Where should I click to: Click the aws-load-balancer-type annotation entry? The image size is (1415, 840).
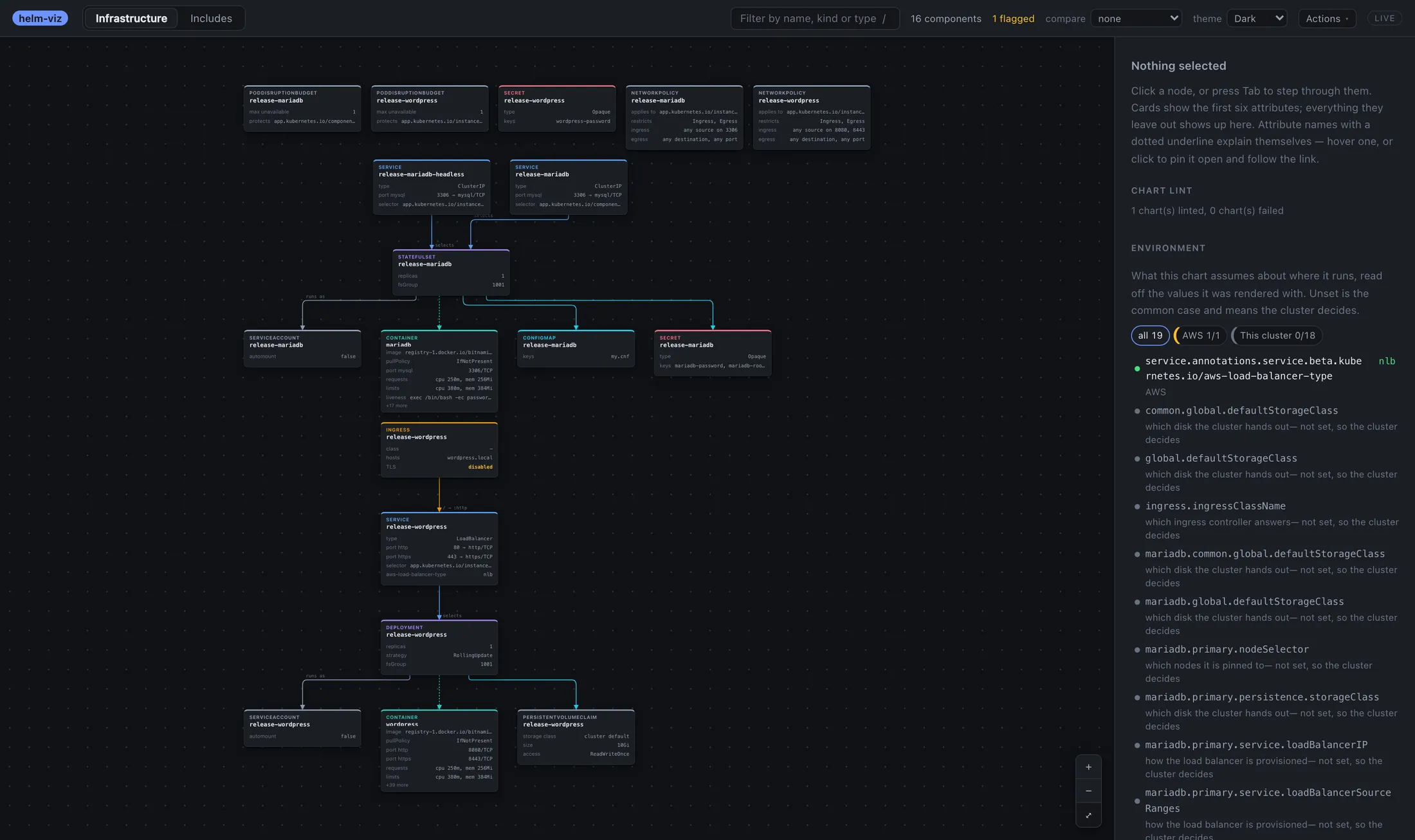(x=1265, y=376)
